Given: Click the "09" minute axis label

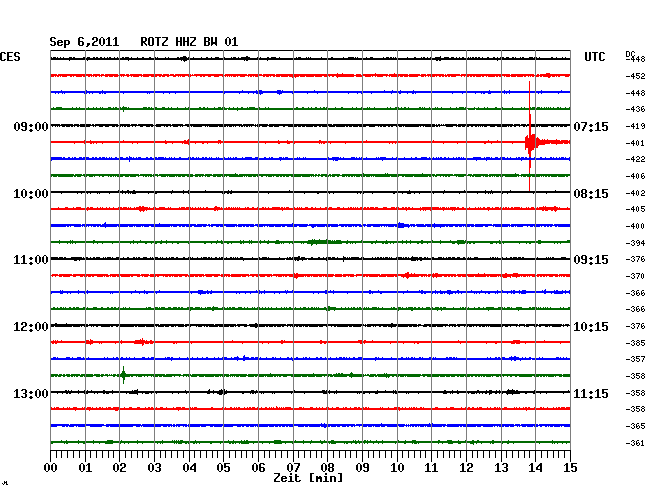Looking at the screenshot, I should point(362,467).
